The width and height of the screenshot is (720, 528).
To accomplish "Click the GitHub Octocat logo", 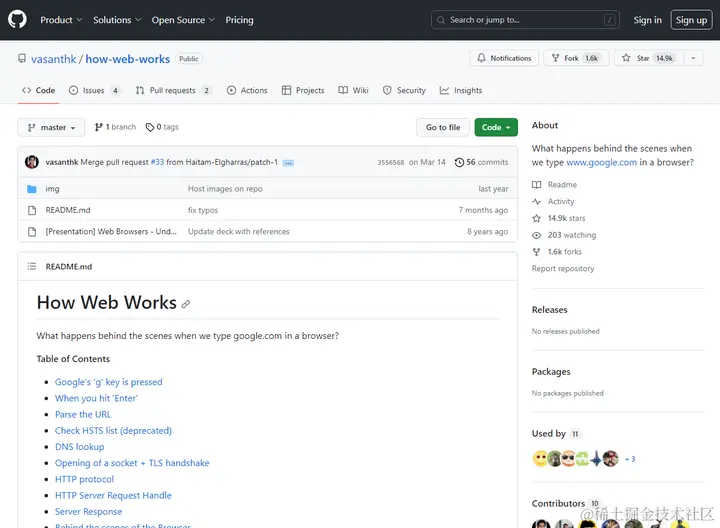I will [17, 20].
